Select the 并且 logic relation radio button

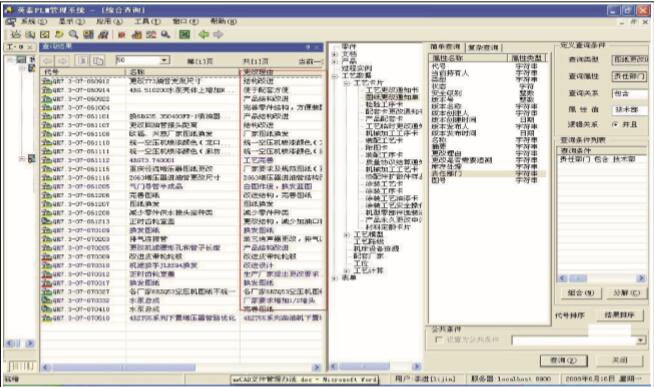(x=615, y=124)
